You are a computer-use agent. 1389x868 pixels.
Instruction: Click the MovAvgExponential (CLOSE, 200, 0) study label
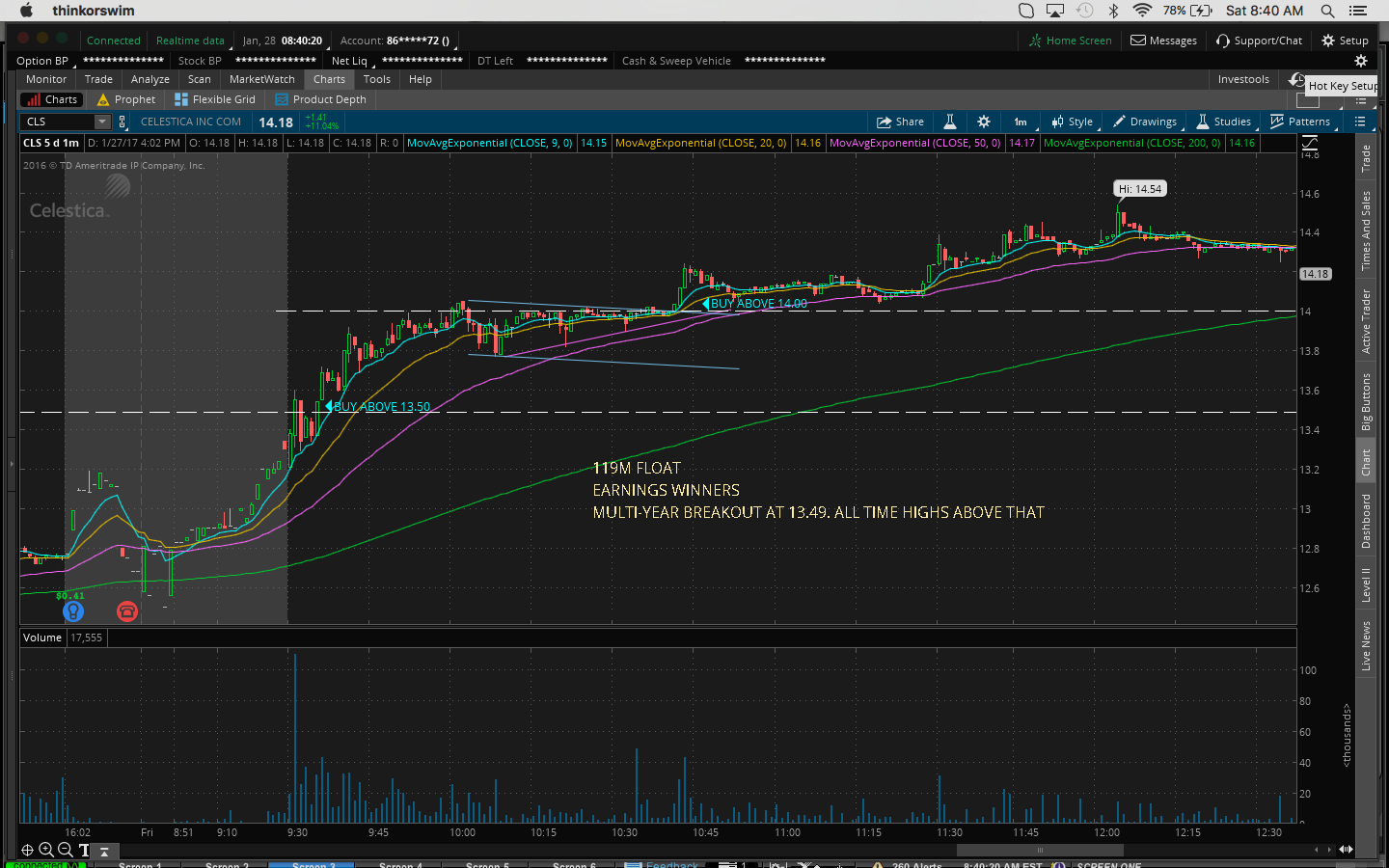[x=1131, y=143]
